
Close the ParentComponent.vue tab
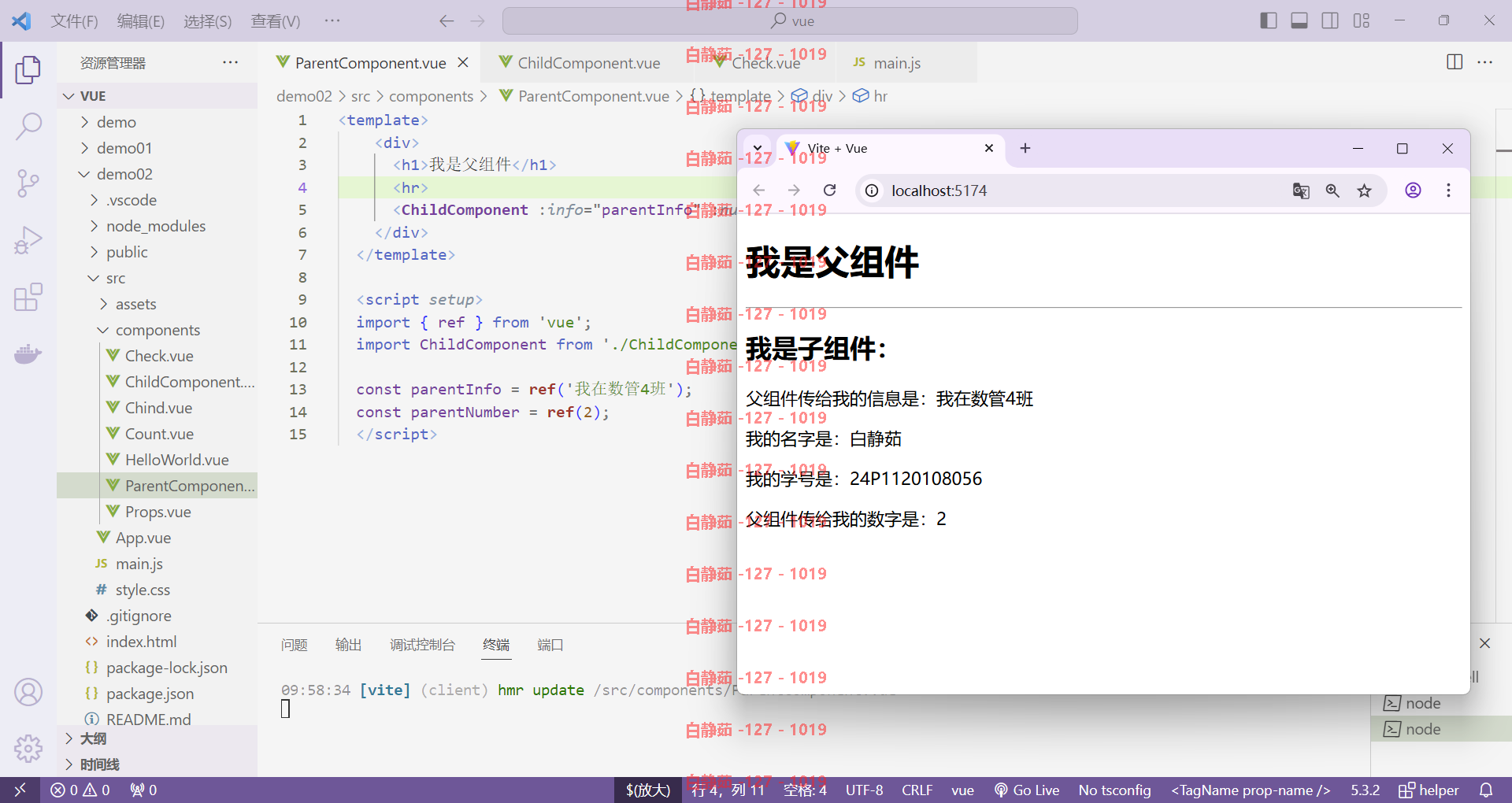pyautogui.click(x=463, y=62)
